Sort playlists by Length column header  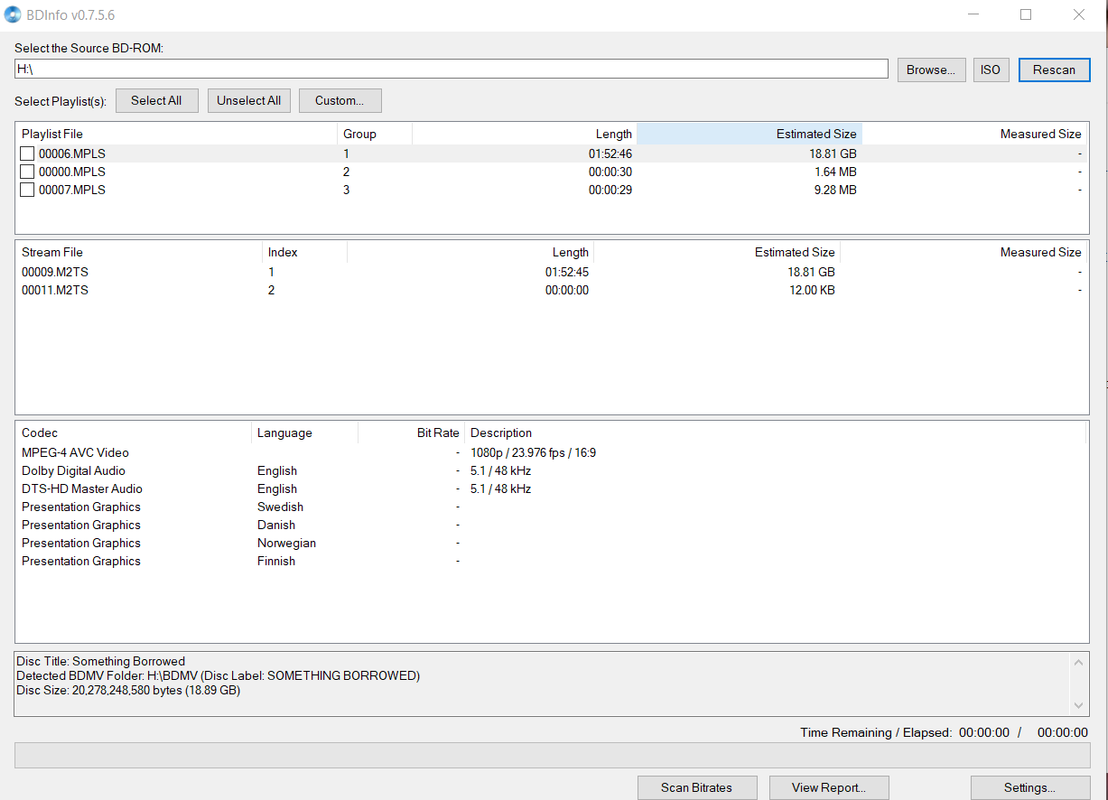pyautogui.click(x=524, y=134)
